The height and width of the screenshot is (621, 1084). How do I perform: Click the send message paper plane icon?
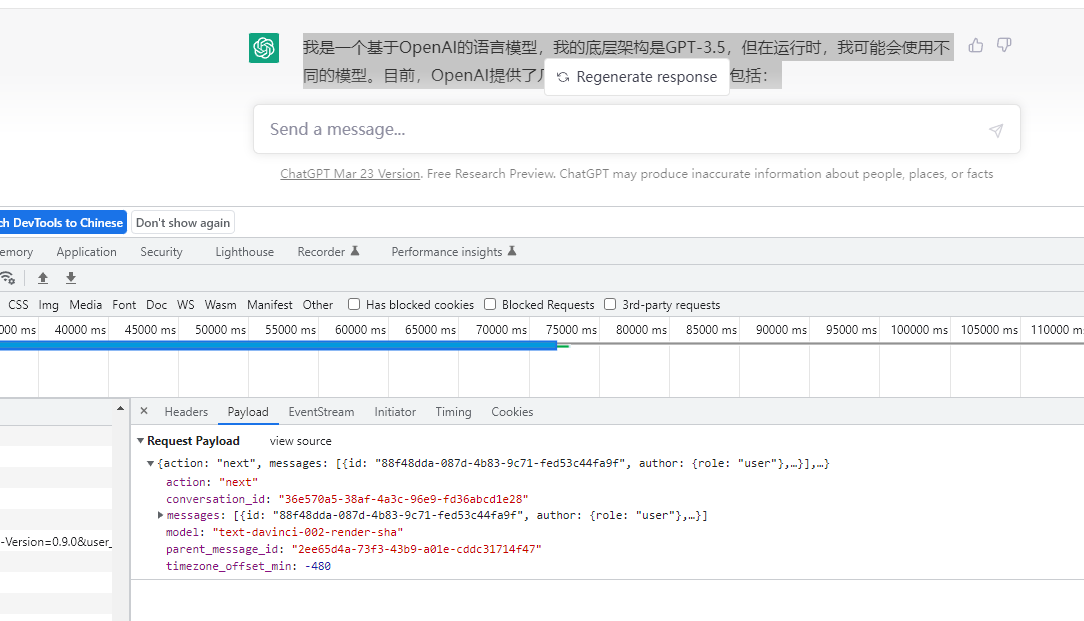coord(996,130)
